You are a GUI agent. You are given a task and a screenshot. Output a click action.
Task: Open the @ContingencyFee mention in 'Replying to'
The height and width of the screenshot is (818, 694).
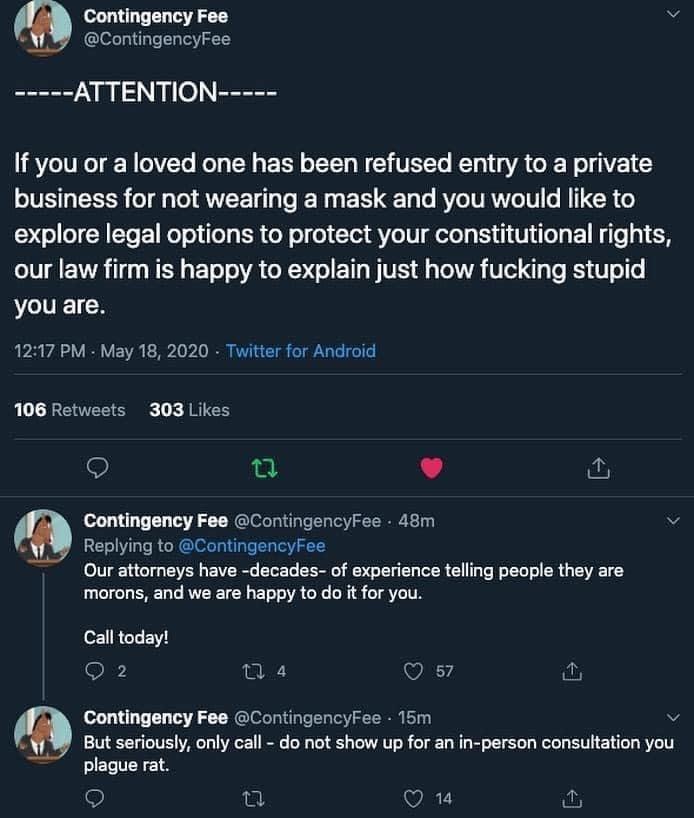(x=251, y=546)
